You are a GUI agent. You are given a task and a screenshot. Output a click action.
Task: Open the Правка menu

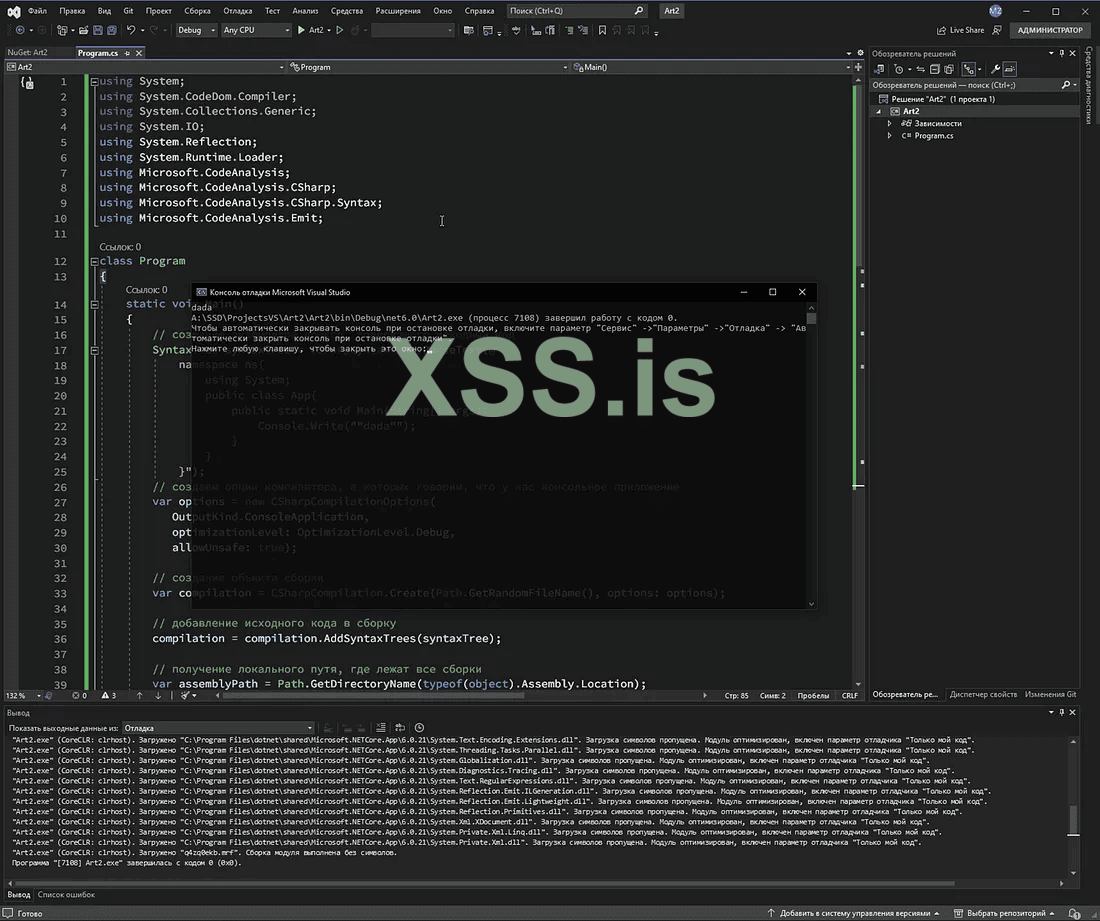tap(72, 11)
